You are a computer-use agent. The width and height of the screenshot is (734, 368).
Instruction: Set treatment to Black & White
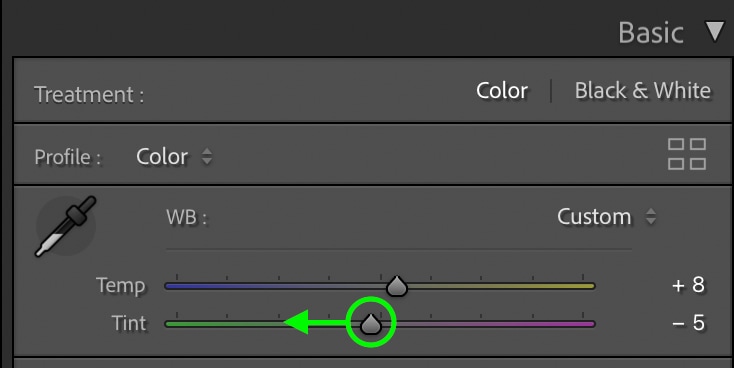click(643, 90)
